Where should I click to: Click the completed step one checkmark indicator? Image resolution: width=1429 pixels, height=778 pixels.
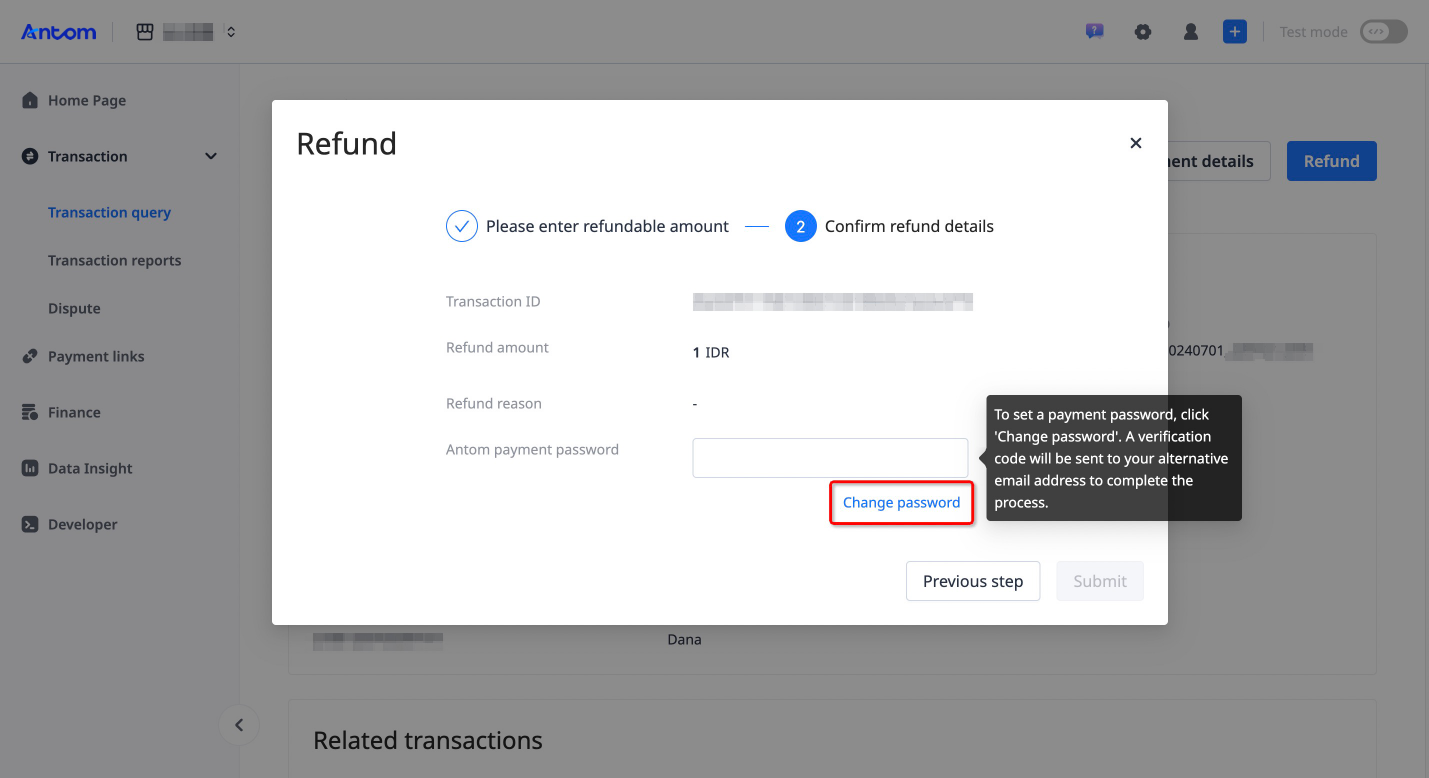461,226
